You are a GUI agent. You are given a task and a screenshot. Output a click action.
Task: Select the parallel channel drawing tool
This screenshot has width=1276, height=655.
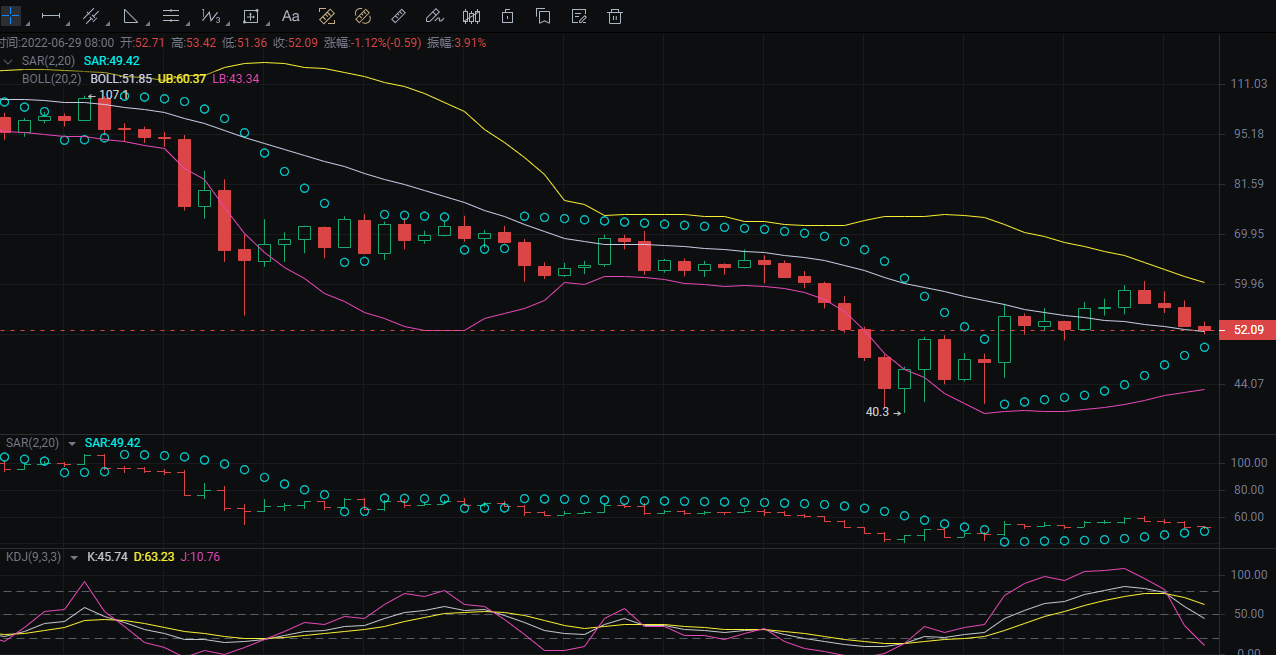[90, 16]
